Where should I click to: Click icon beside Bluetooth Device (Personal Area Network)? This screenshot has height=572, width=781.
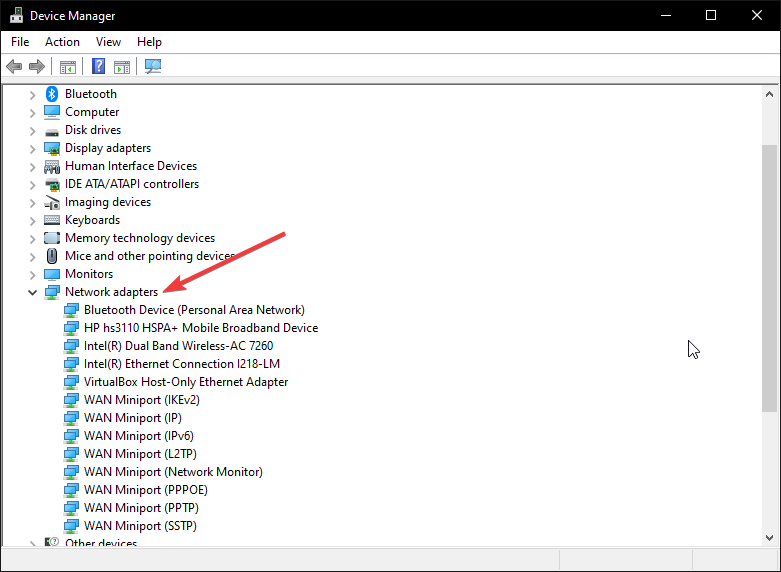[x=71, y=310]
